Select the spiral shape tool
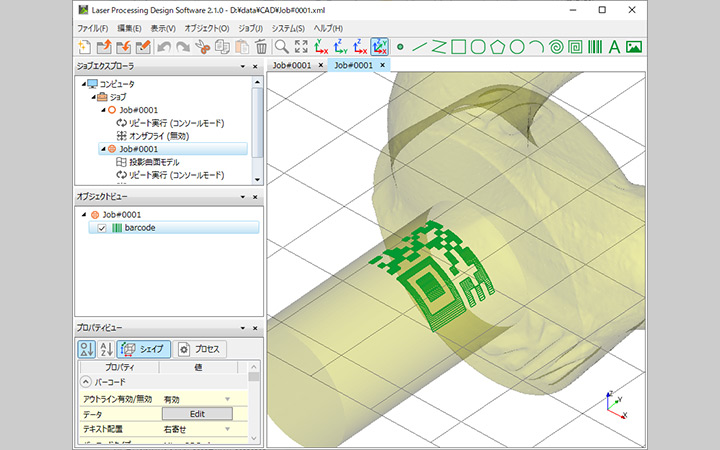The image size is (720, 450). click(556, 46)
